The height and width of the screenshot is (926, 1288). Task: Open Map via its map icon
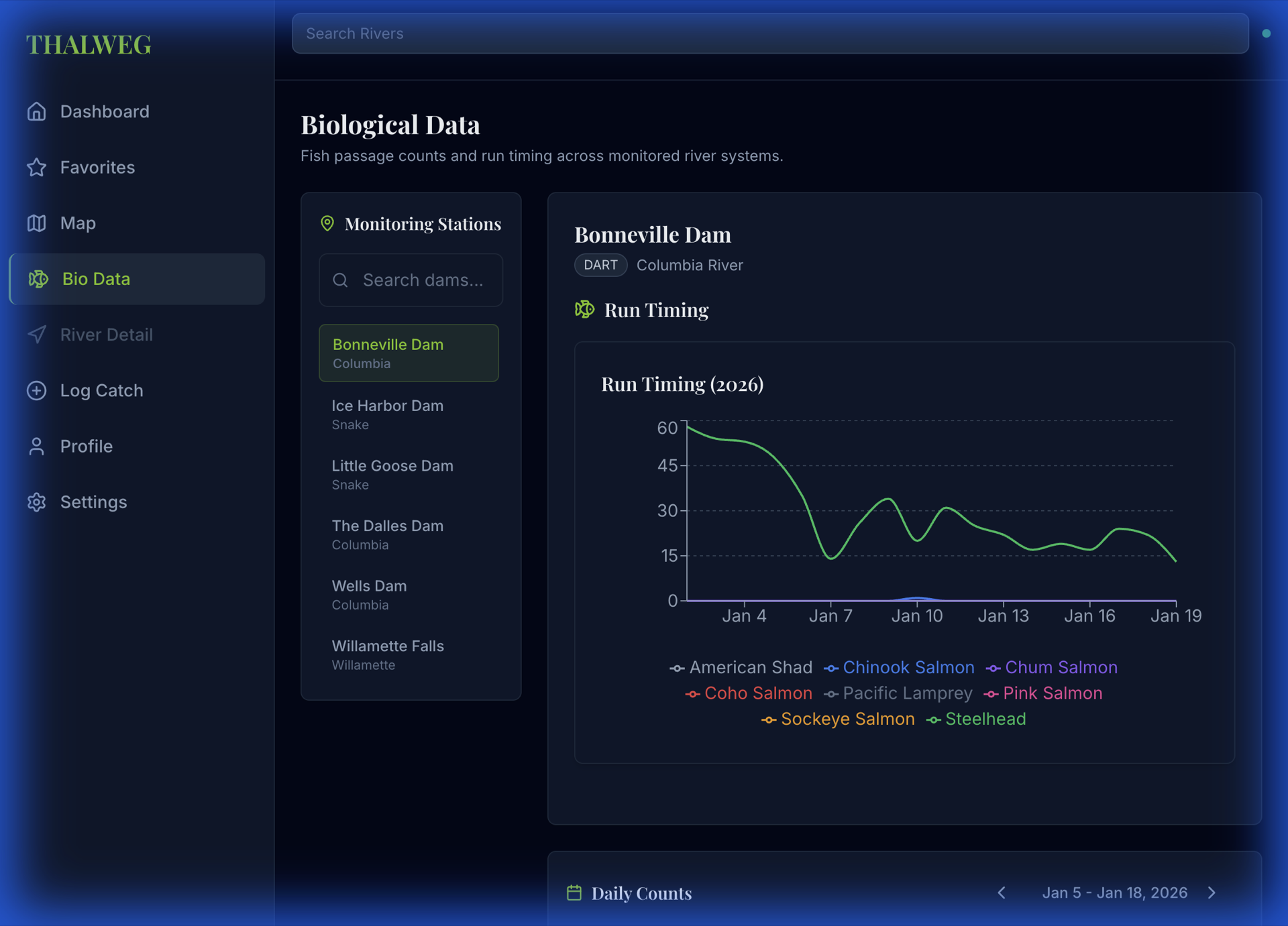(x=37, y=223)
